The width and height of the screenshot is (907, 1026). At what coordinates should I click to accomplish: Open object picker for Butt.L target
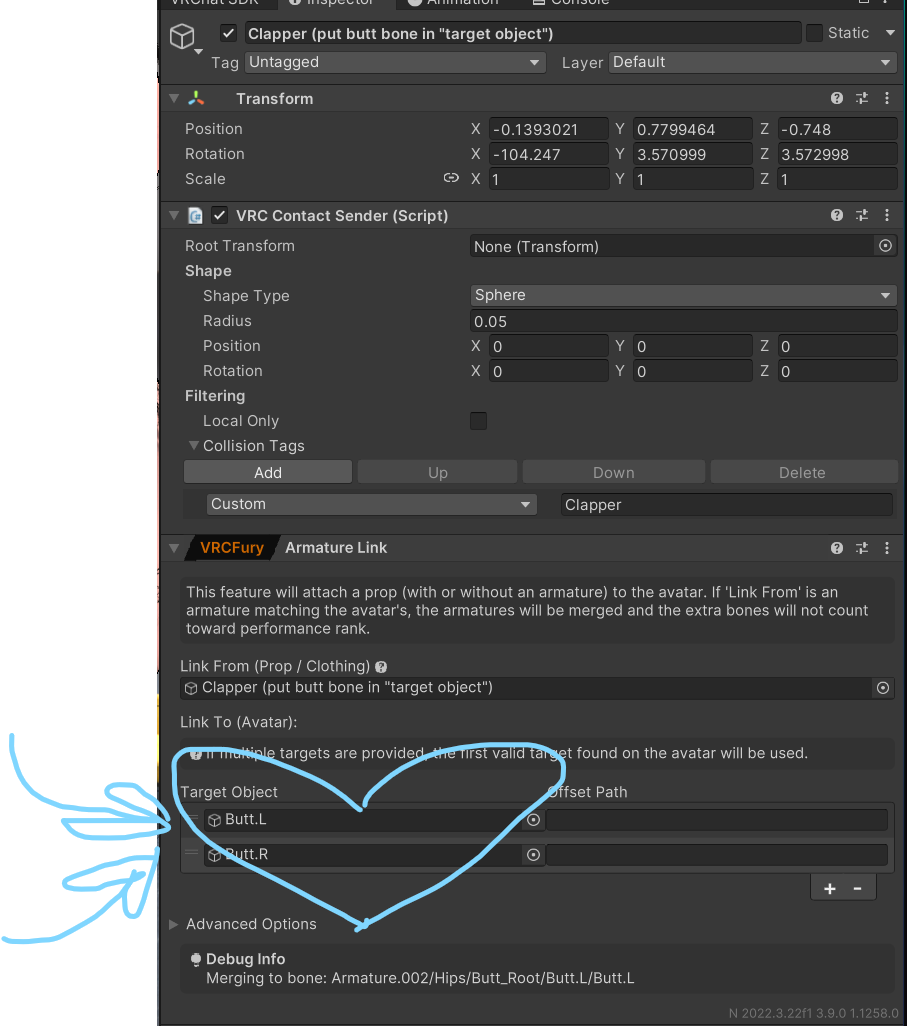(x=533, y=820)
